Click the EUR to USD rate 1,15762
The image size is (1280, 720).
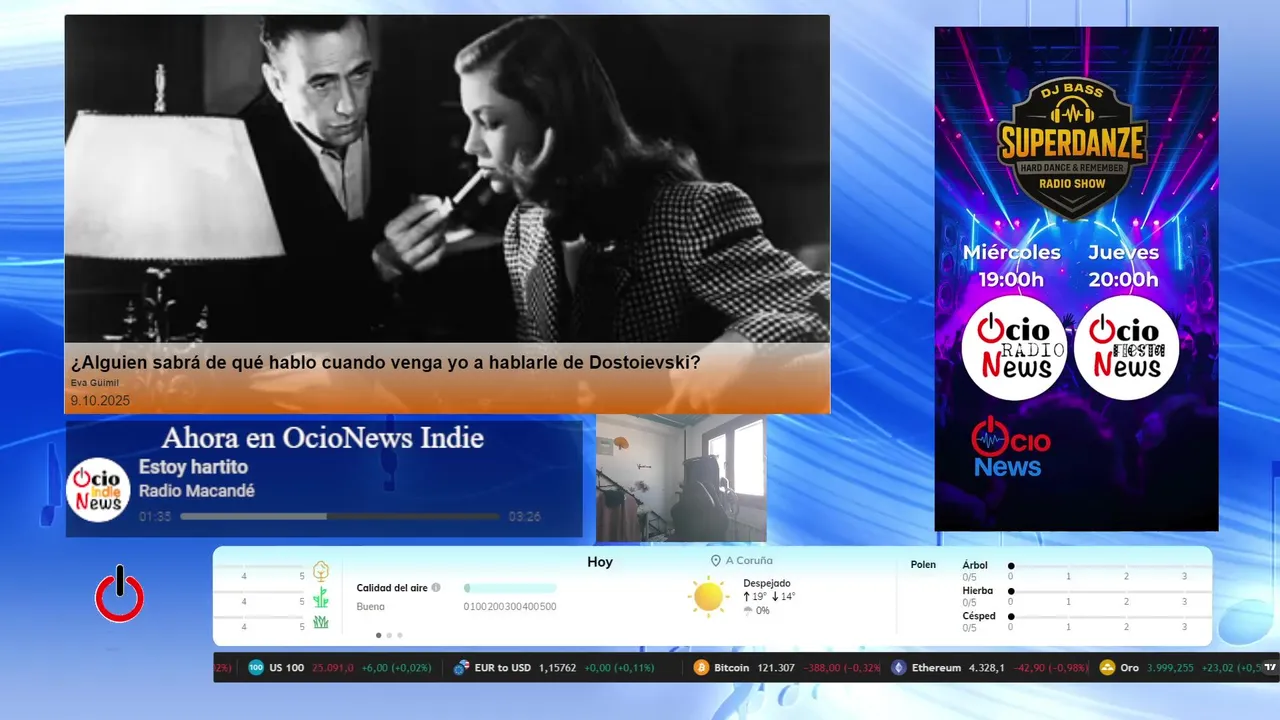(x=558, y=668)
